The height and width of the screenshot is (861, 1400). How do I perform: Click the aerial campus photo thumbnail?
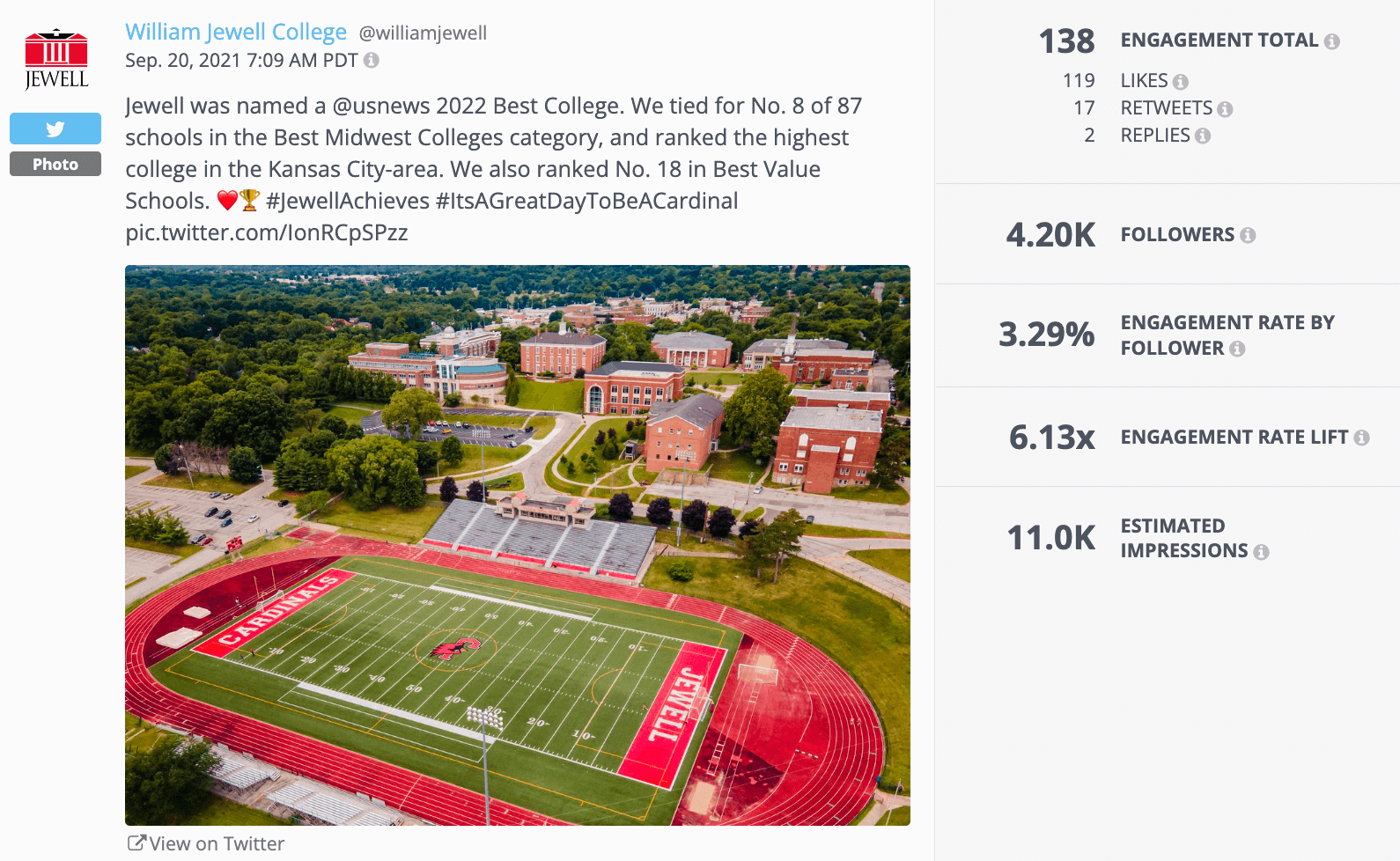[516, 544]
